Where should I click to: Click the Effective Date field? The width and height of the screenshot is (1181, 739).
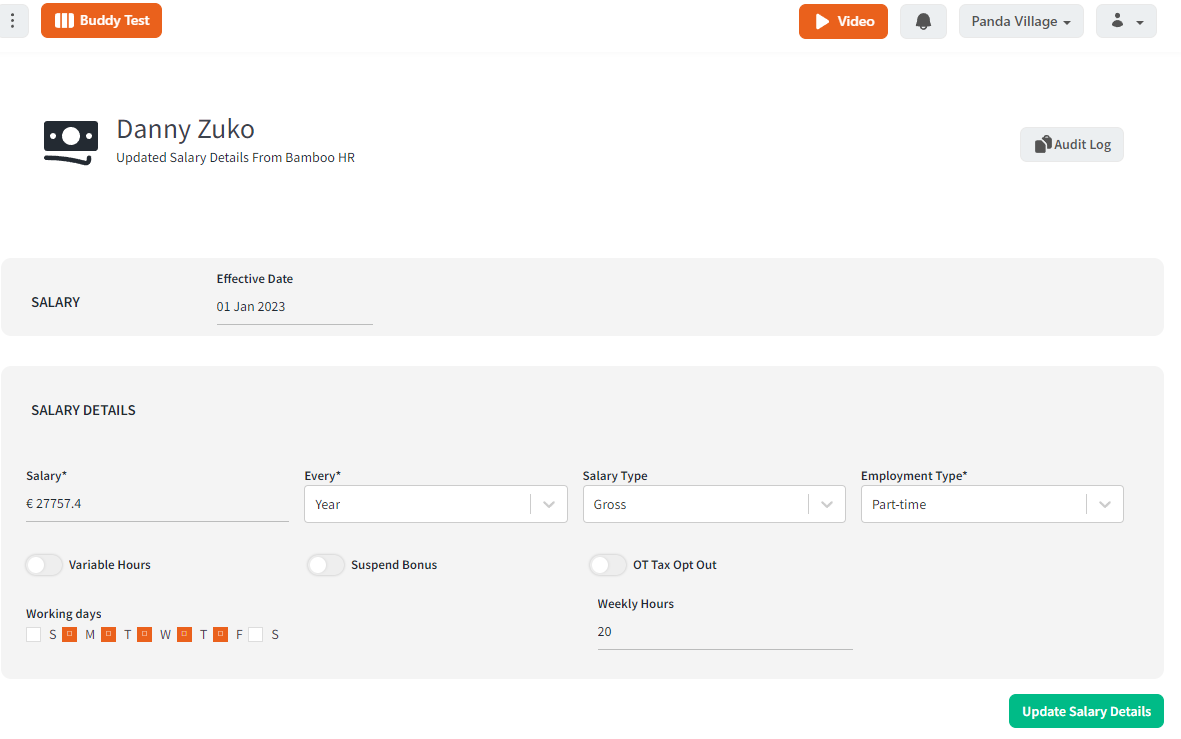click(x=294, y=307)
